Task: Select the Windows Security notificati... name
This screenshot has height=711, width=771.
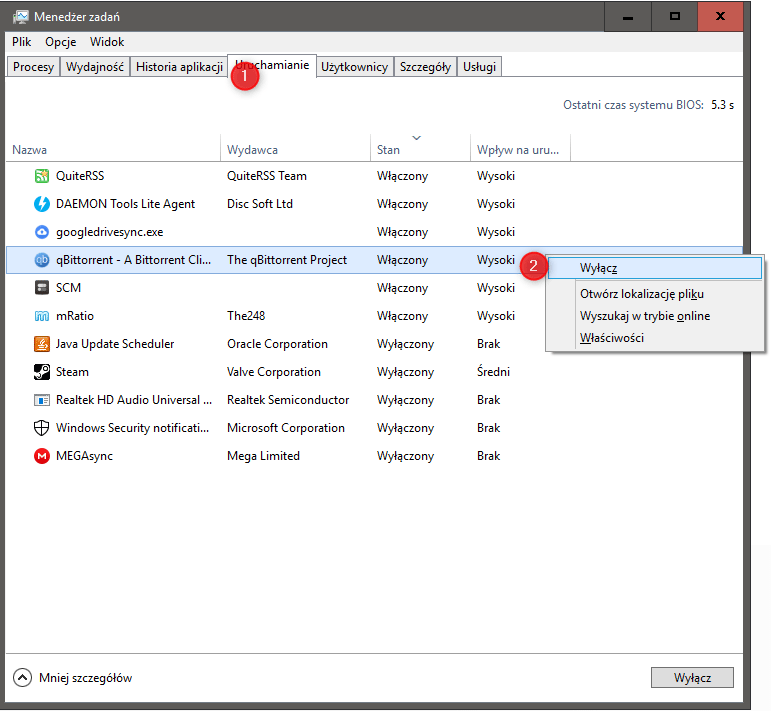Action: pos(133,428)
